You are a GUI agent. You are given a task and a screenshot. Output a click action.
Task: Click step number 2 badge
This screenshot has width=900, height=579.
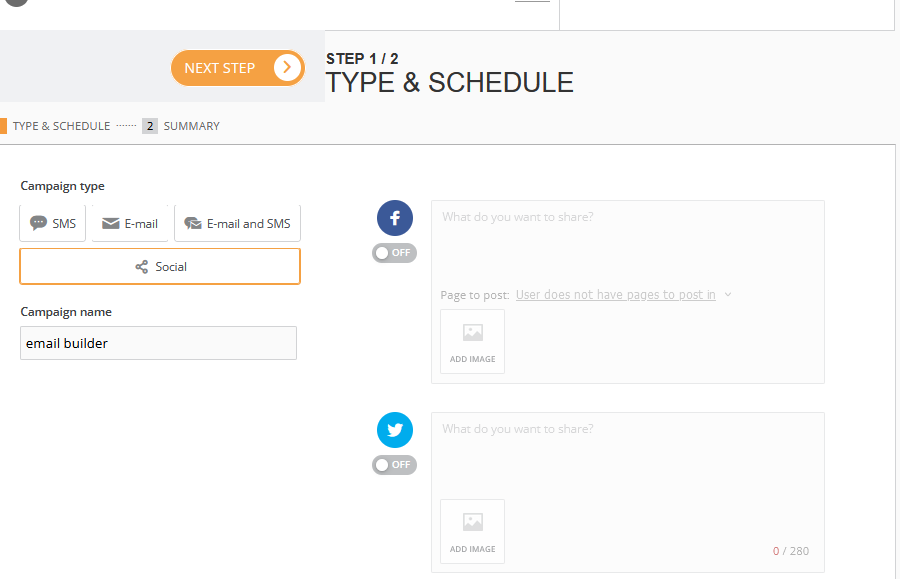click(x=150, y=126)
